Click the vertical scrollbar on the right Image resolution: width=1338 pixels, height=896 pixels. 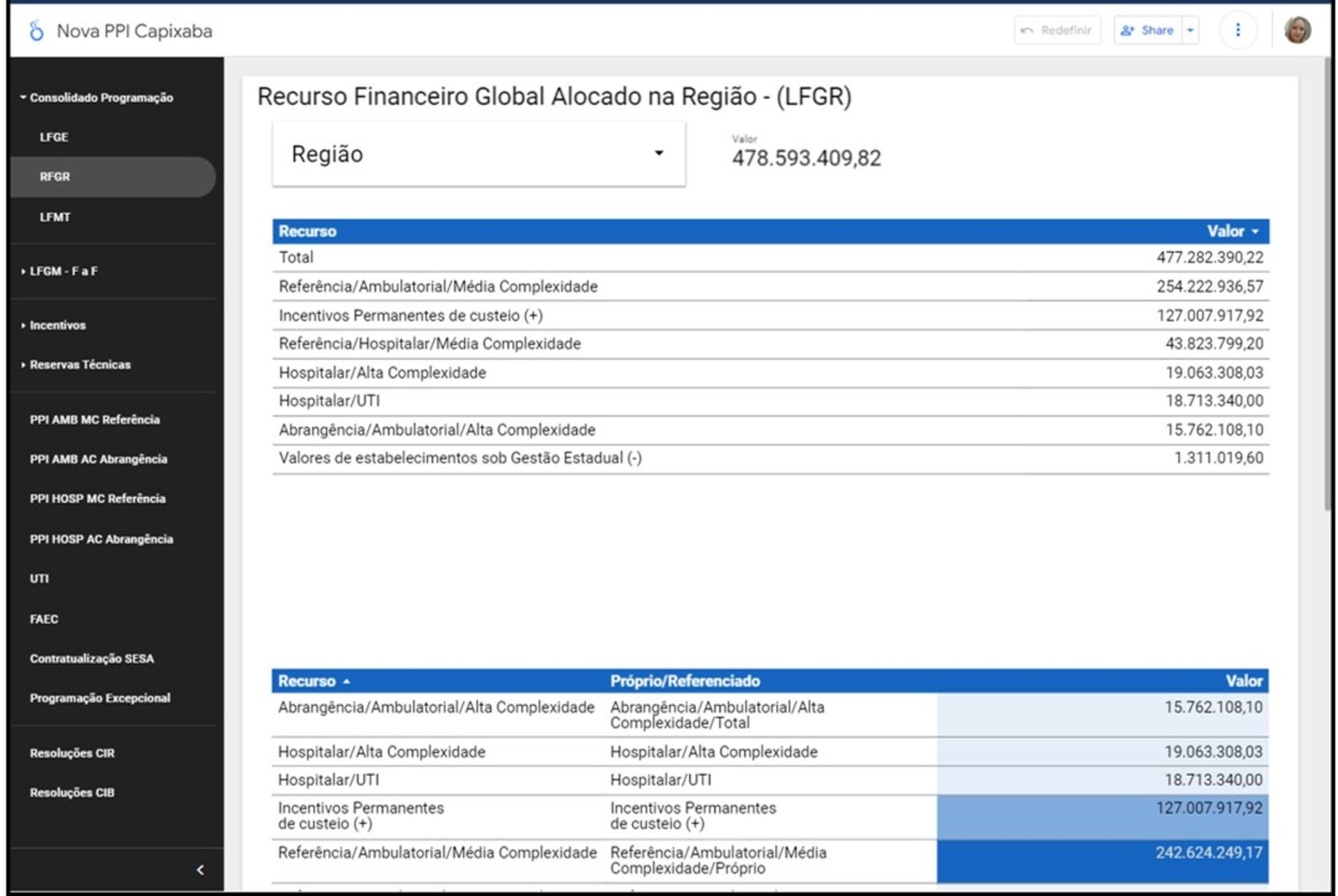(1327, 287)
